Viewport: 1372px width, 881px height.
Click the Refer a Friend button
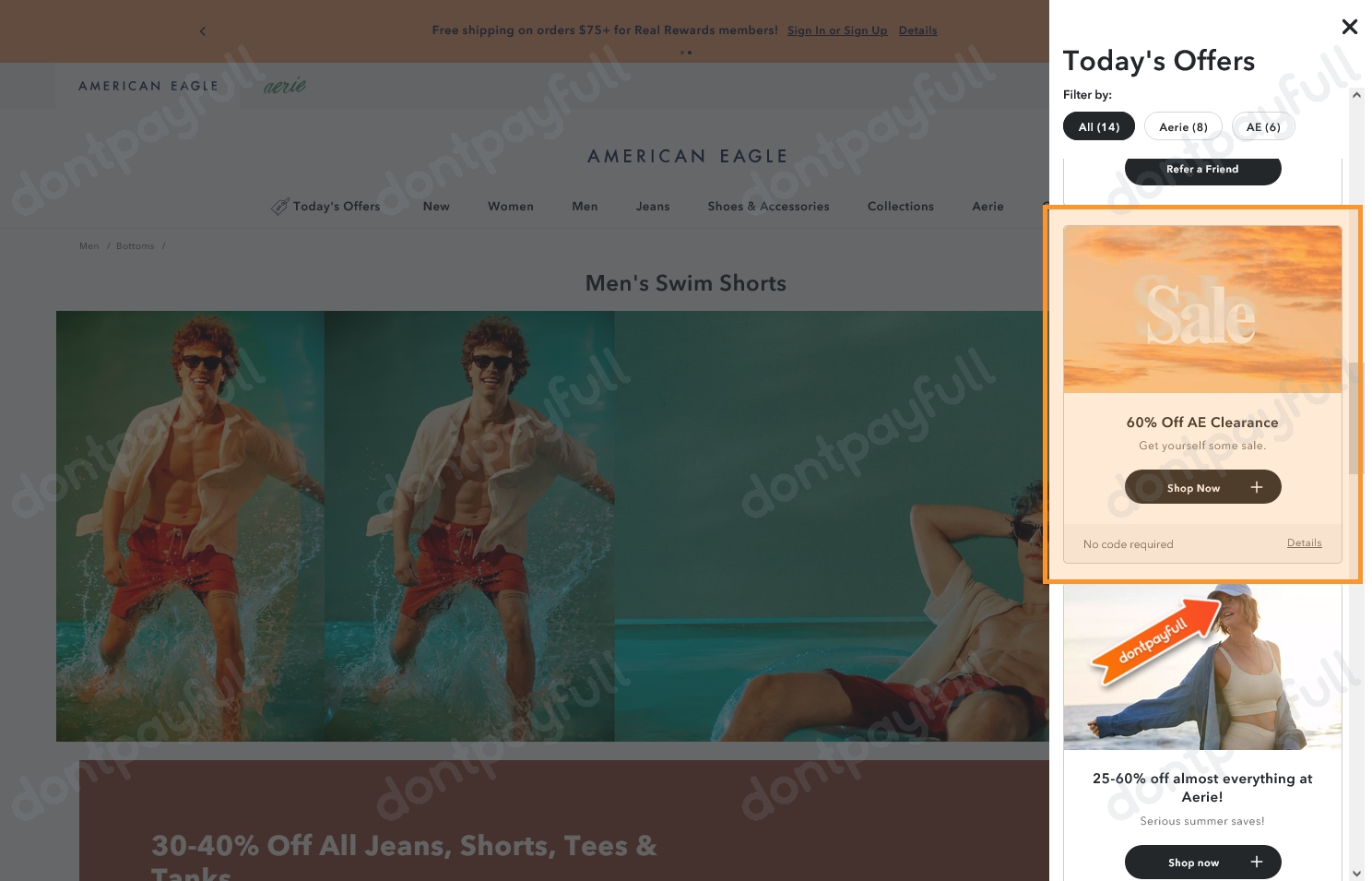pyautogui.click(x=1202, y=169)
